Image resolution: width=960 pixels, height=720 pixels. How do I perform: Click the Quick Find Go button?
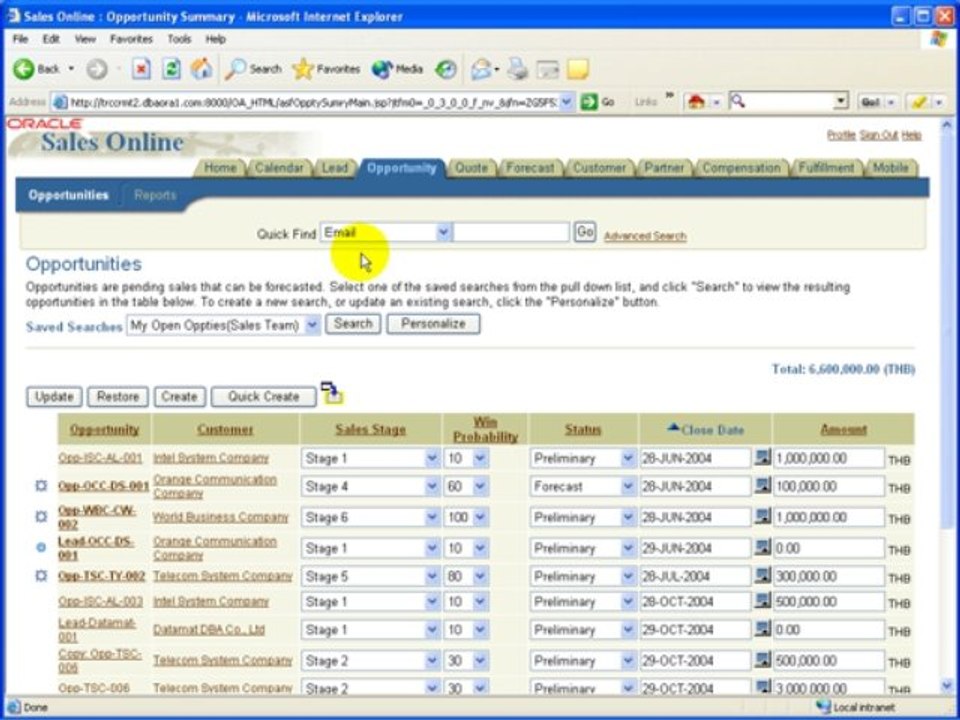click(x=585, y=232)
